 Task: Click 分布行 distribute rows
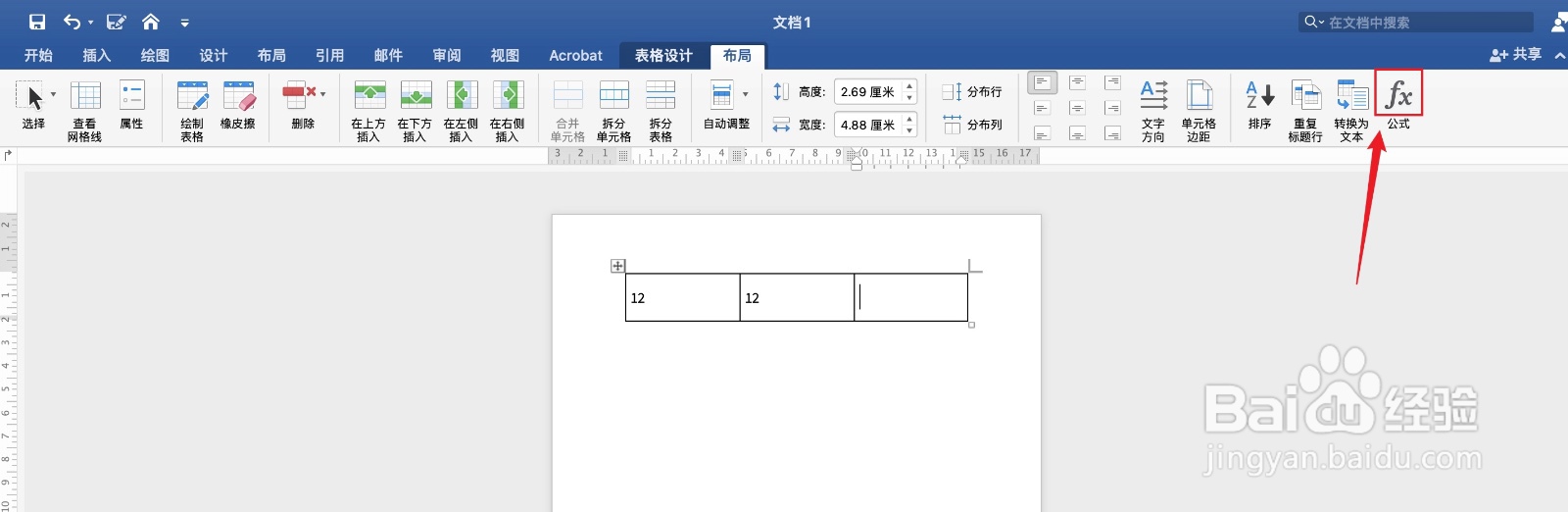tap(972, 92)
